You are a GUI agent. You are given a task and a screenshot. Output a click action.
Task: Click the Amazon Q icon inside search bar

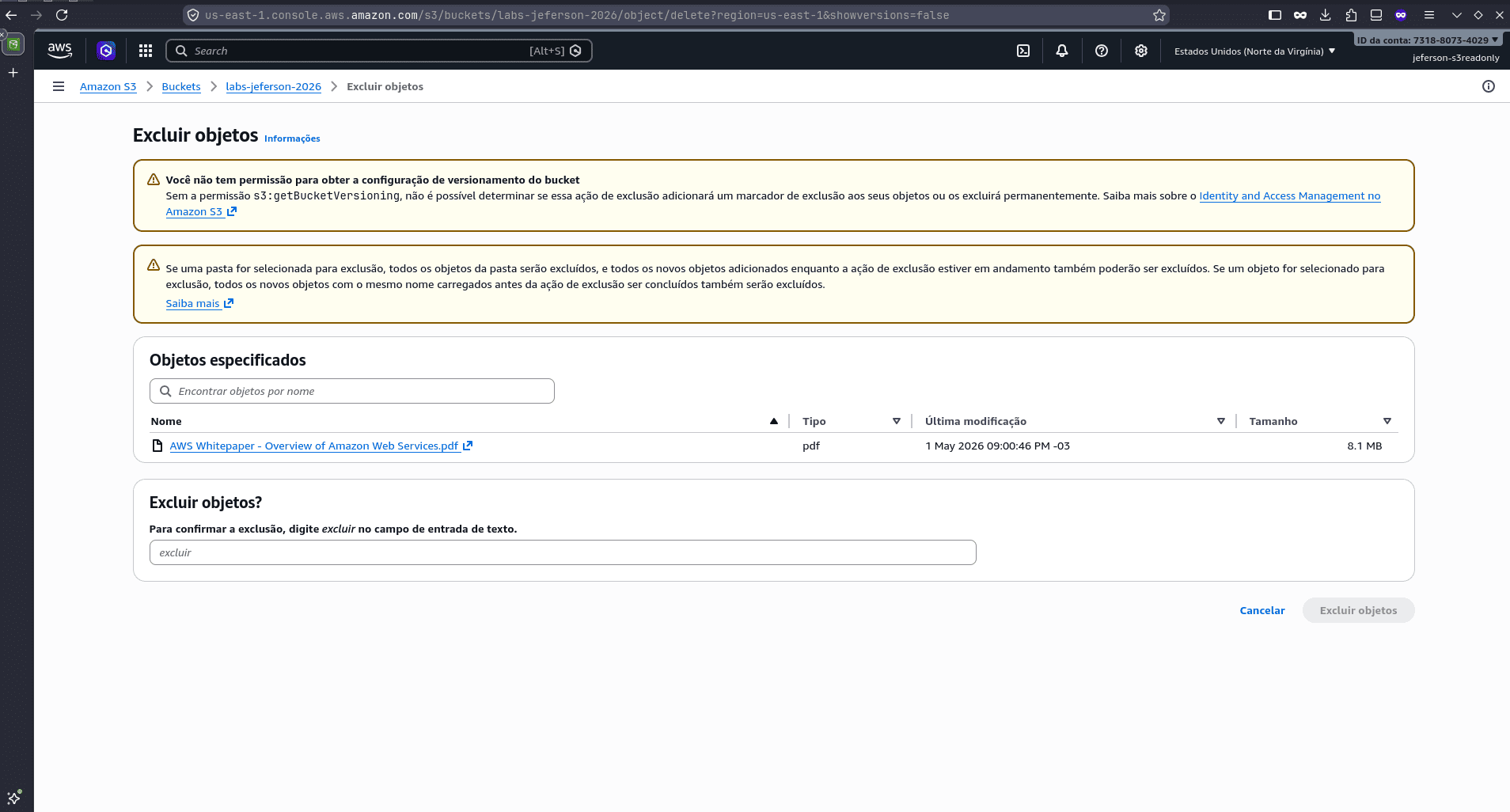click(576, 51)
